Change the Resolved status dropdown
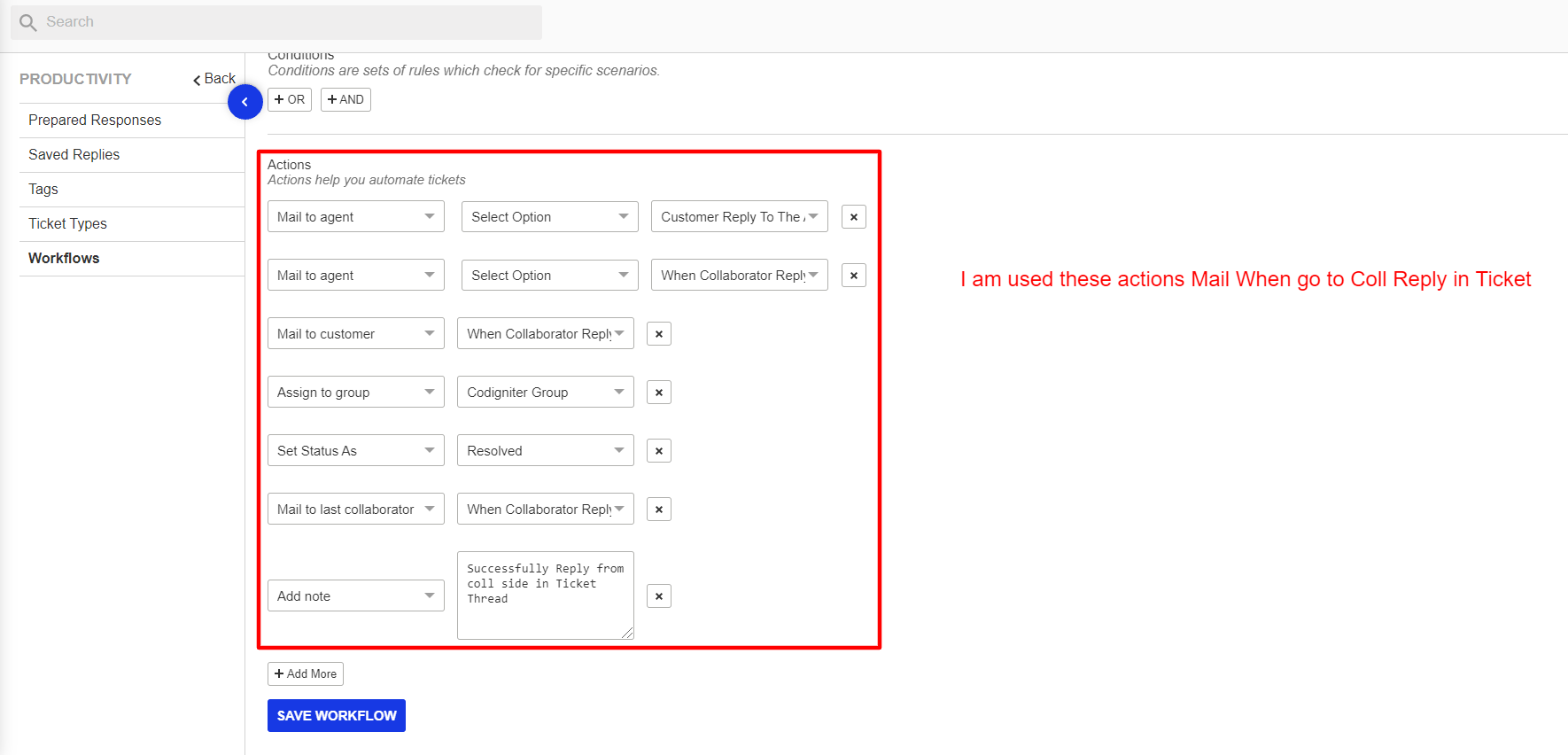The image size is (1568, 755). 545,451
